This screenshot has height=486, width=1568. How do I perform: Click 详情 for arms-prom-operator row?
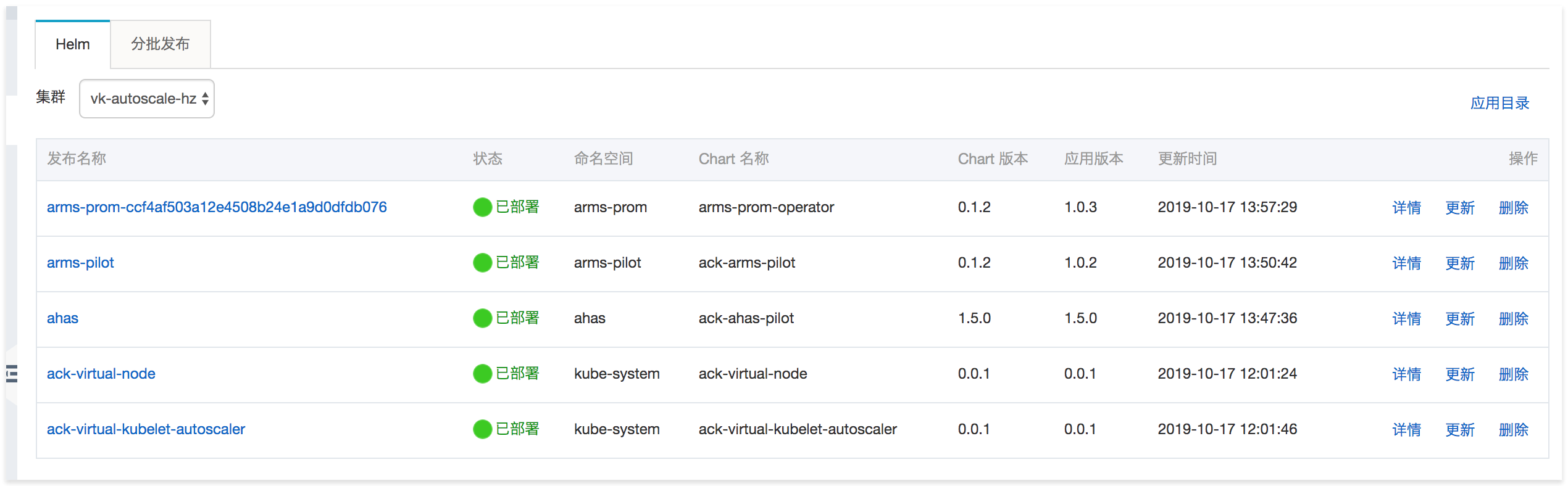point(1406,208)
